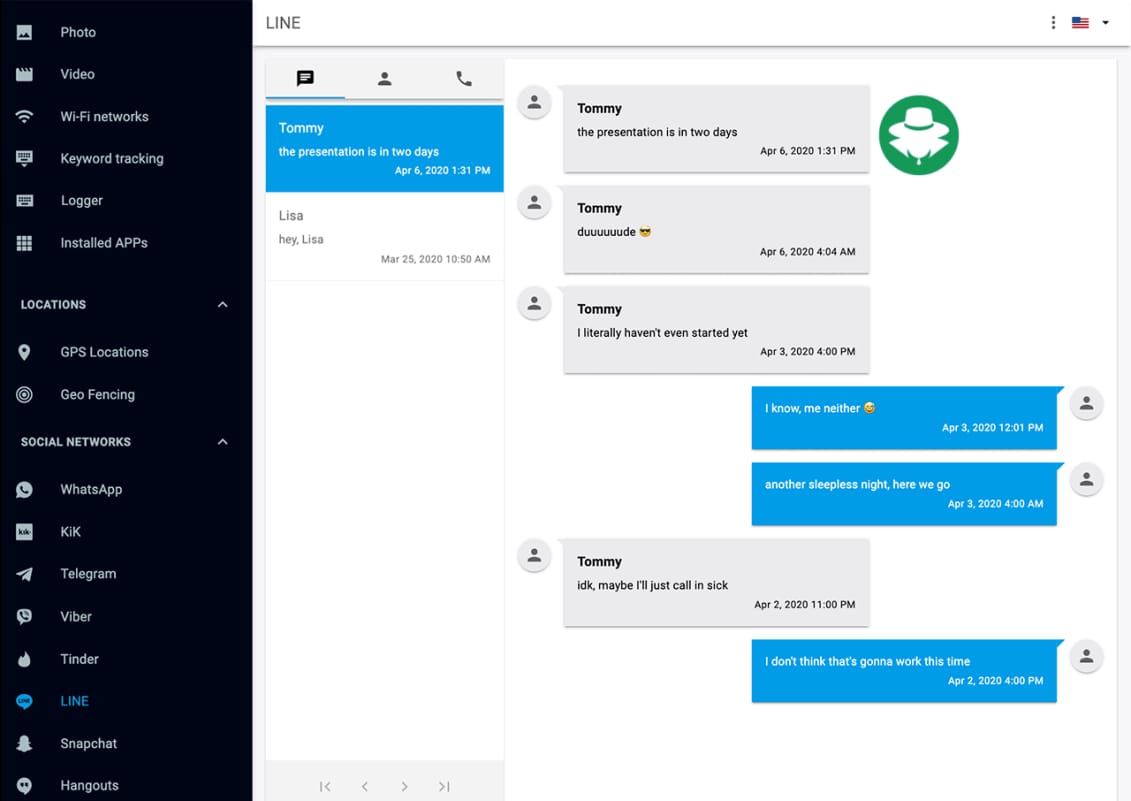Select Viber from social networks
This screenshot has height=801, width=1131.
(76, 616)
